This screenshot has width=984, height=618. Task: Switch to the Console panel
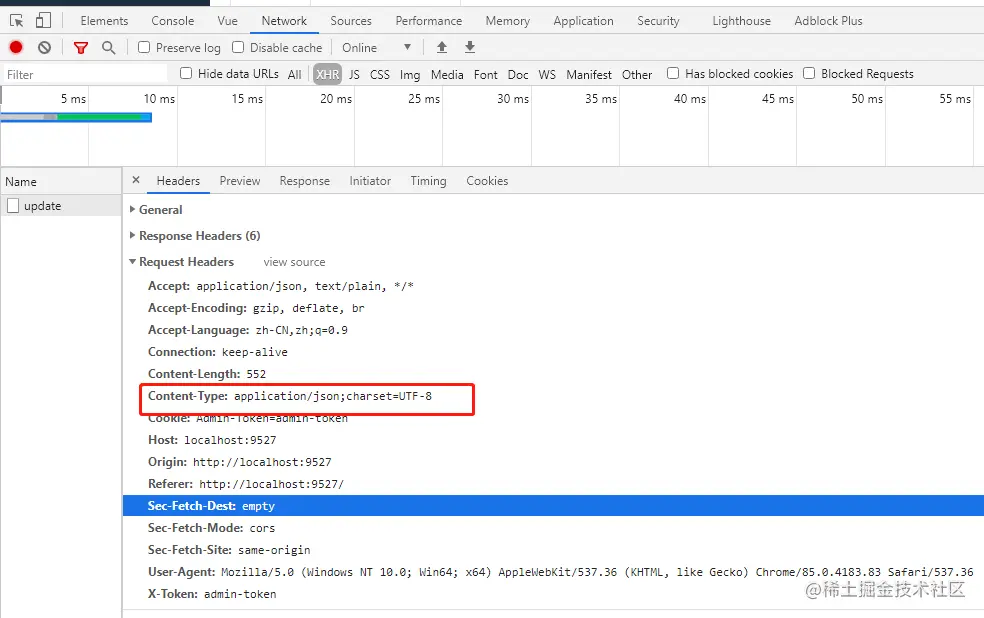pos(173,21)
